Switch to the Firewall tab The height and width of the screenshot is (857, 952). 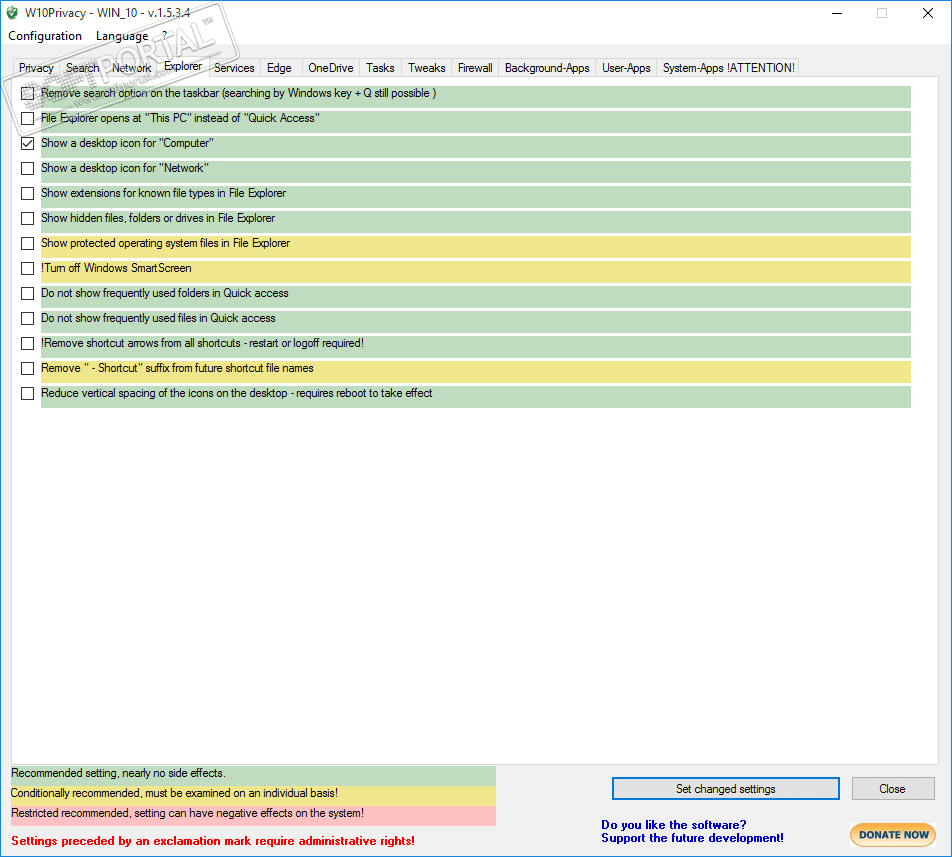pos(475,68)
